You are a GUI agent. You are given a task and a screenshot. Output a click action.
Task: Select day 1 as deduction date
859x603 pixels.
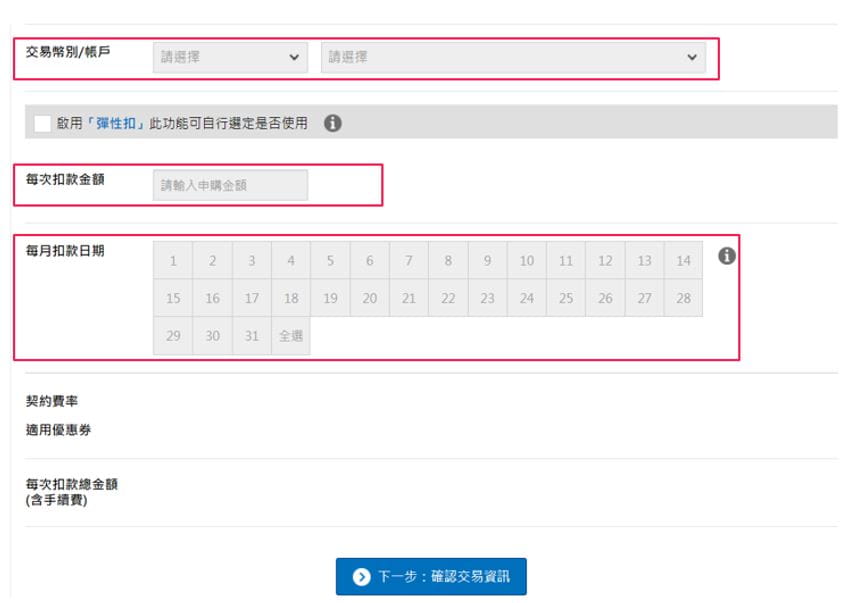point(173,261)
